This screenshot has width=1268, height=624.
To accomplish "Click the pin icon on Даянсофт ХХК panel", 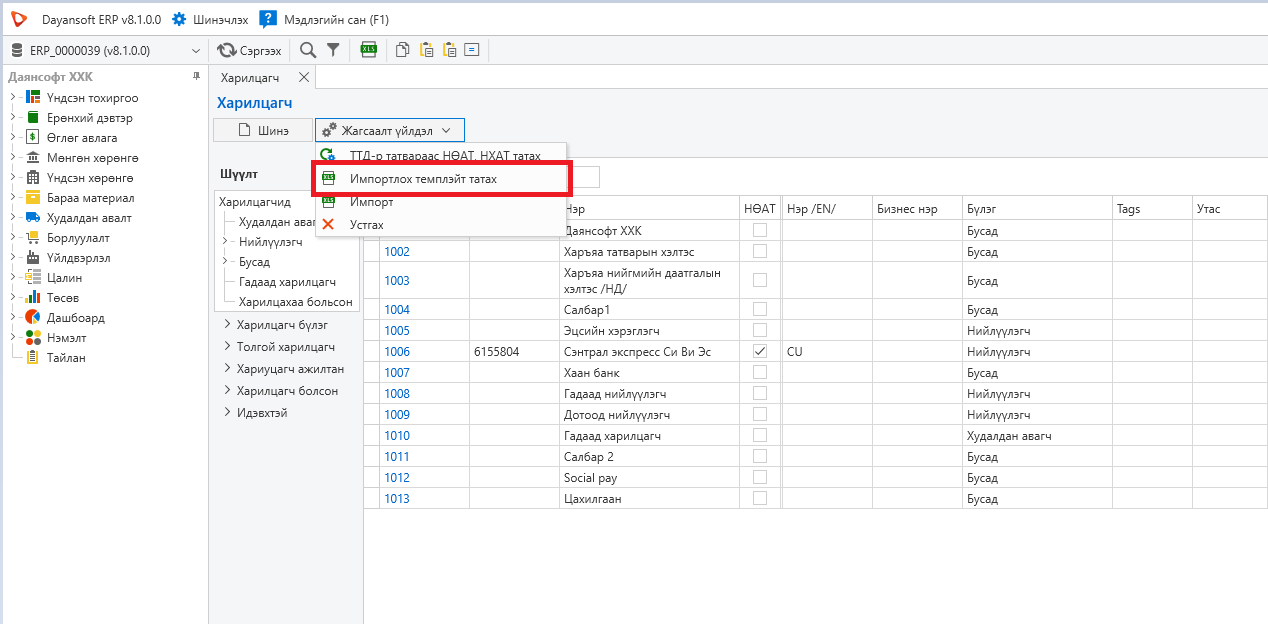I will pos(196,77).
